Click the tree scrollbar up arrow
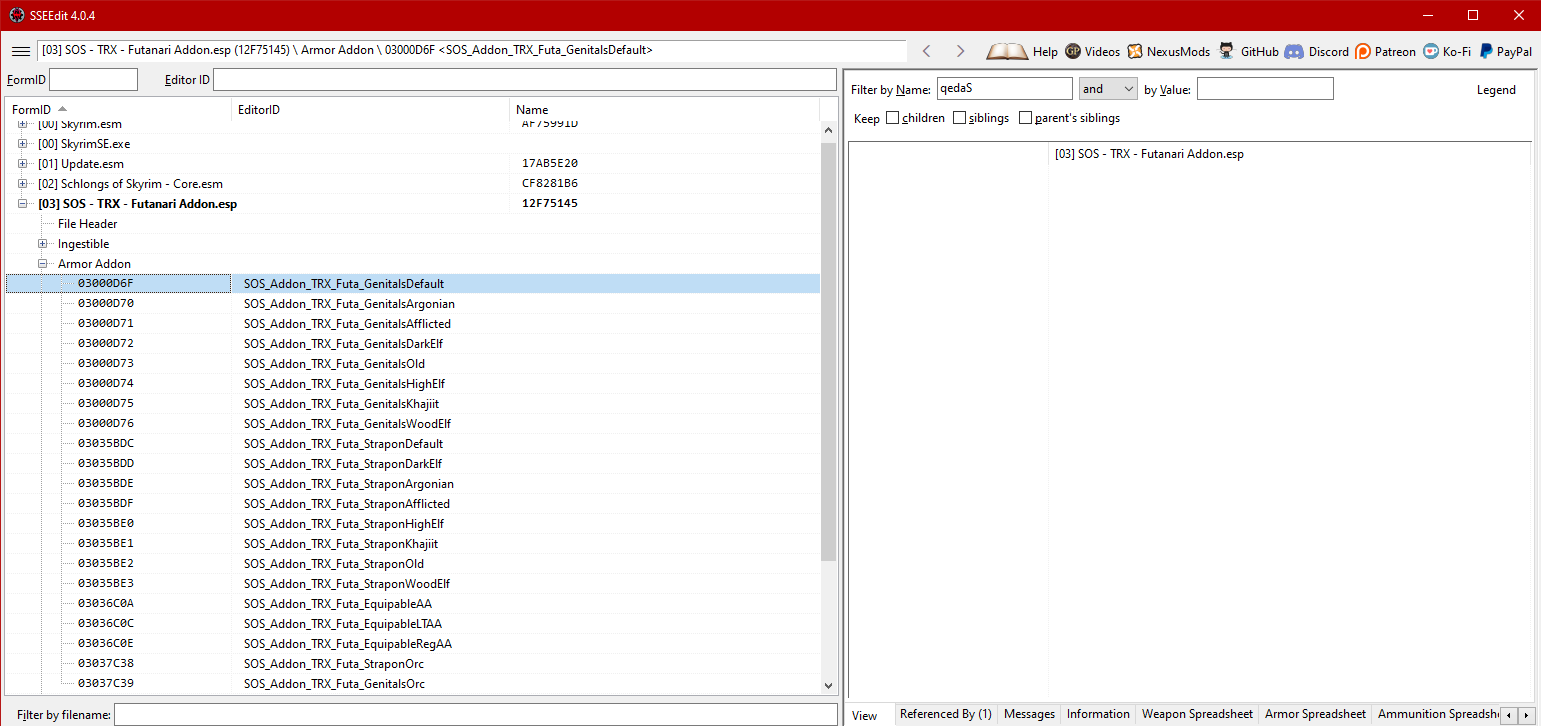Screen dimensions: 1541x726 828,130
